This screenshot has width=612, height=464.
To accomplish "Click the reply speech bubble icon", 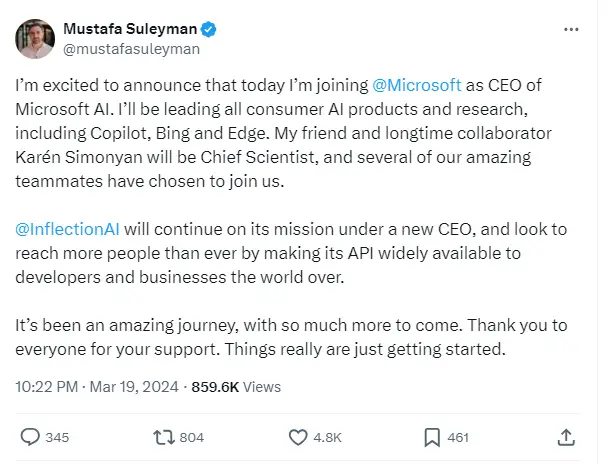I will 30,437.
